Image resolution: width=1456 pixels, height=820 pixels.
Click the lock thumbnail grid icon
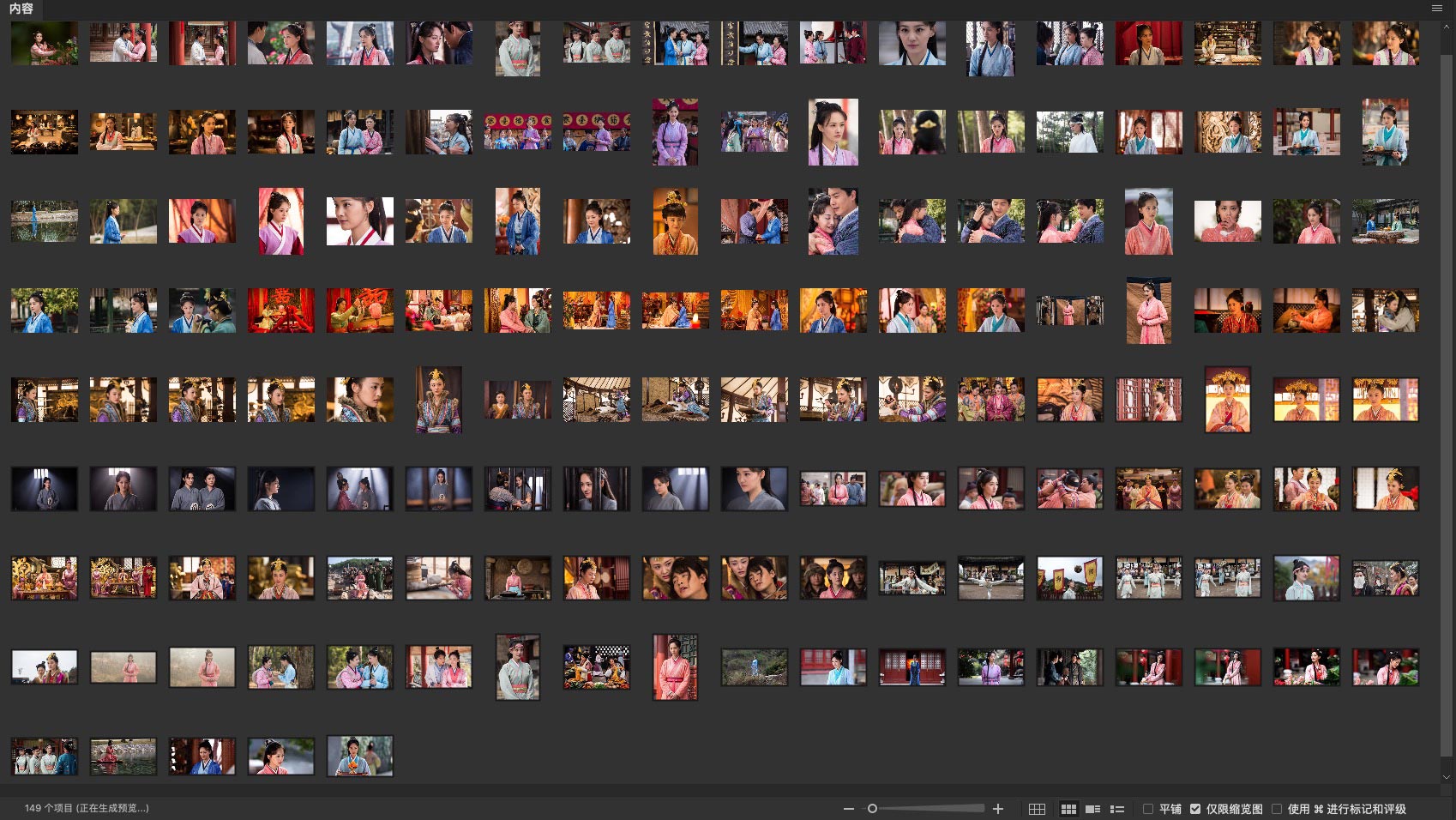1037,809
